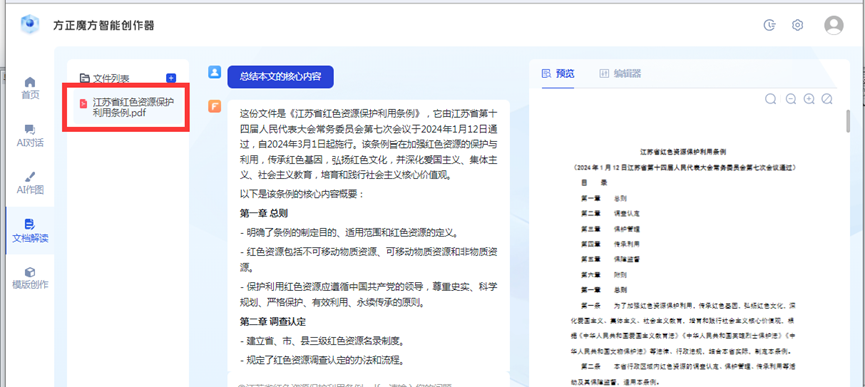This screenshot has width=865, height=387.
Task: Click the rightmost circular slash icon in preview toolbar
Action: 827,99
